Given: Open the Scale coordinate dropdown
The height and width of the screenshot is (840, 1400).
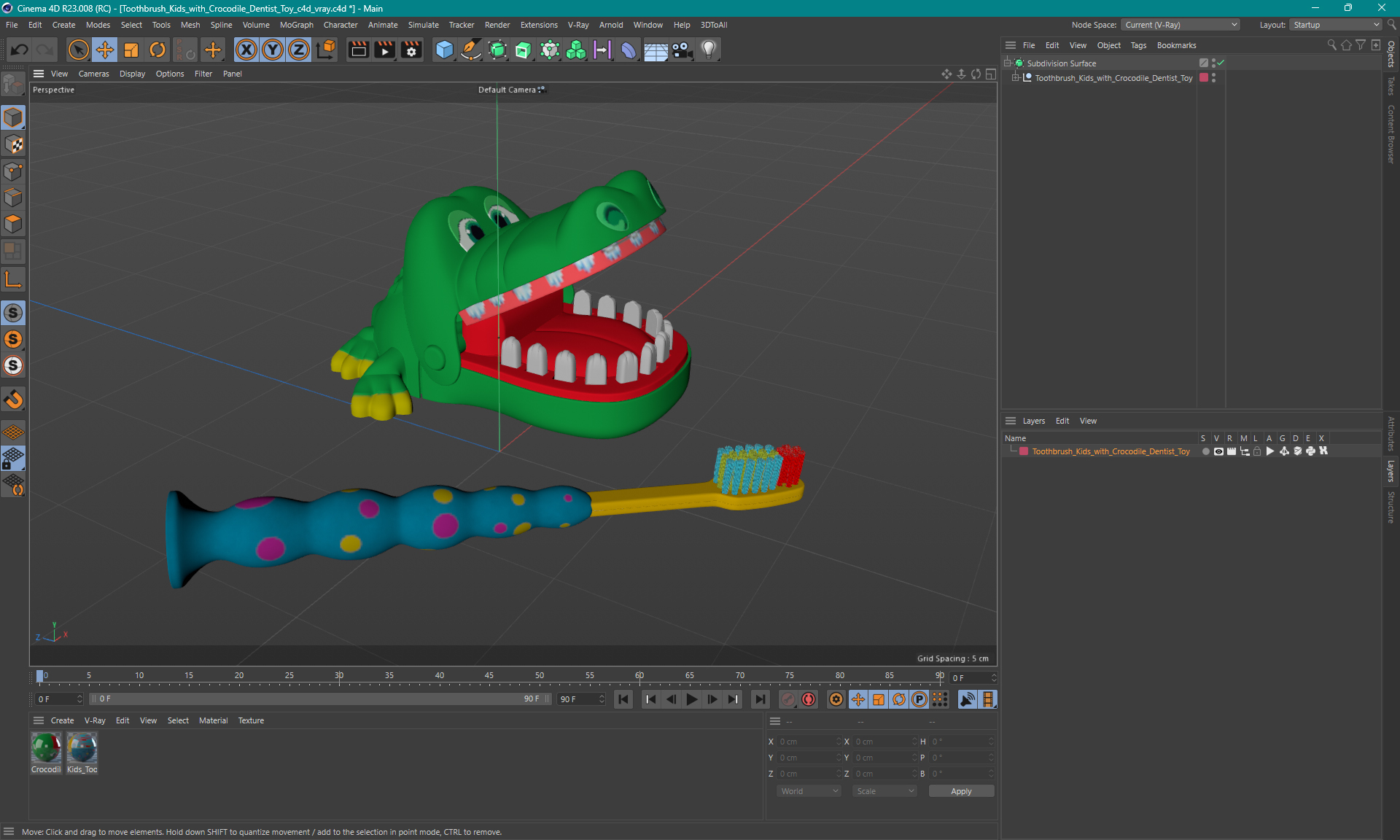Looking at the screenshot, I should point(884,791).
